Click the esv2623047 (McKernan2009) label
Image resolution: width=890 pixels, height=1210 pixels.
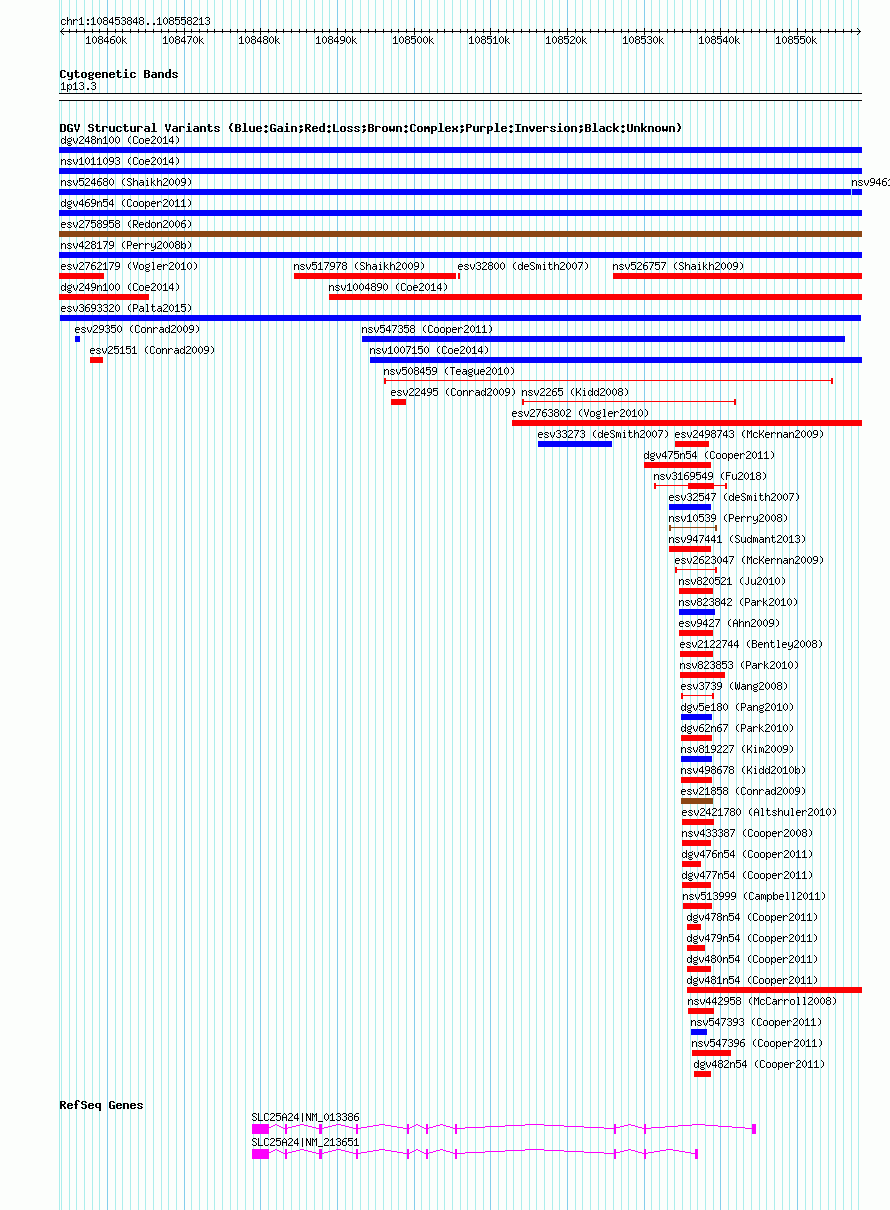[749, 560]
